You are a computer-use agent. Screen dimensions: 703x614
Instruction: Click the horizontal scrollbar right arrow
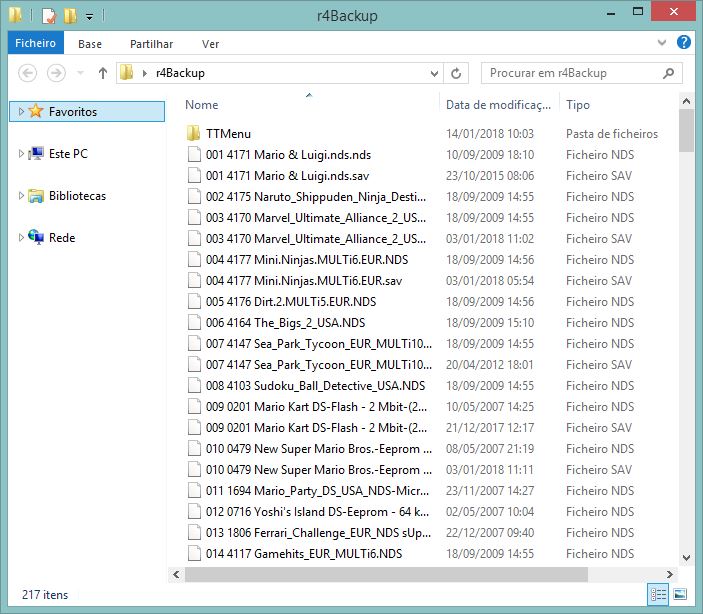point(669,575)
